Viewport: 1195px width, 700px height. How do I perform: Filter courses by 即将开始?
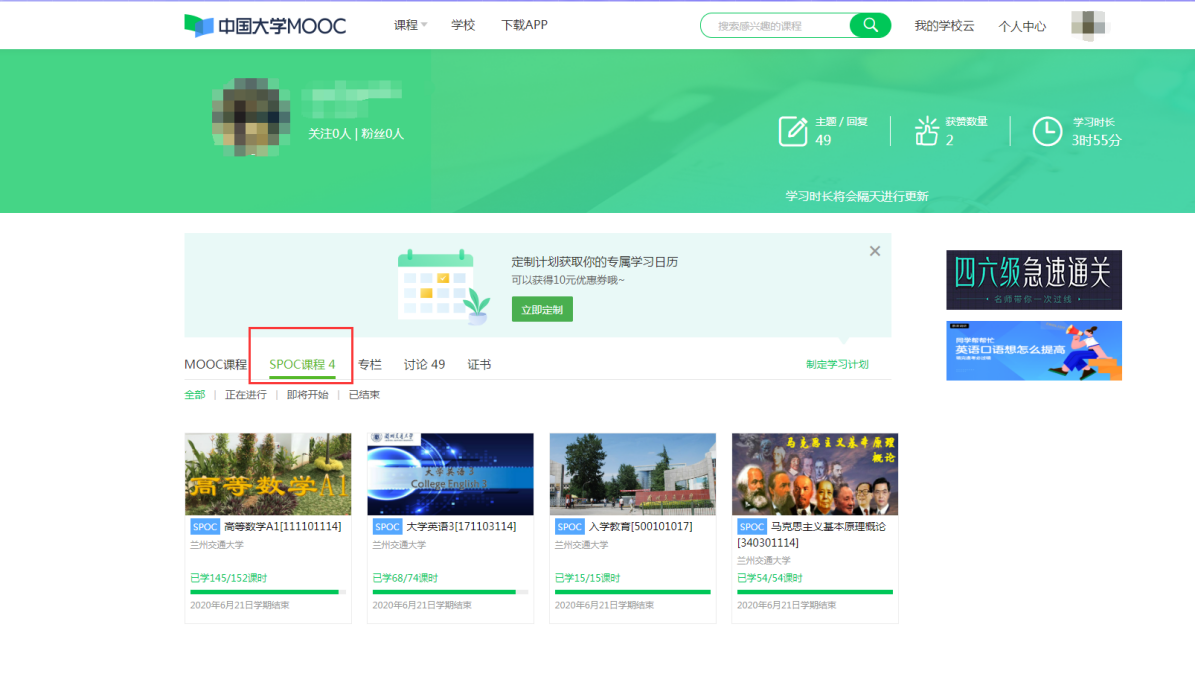(307, 395)
